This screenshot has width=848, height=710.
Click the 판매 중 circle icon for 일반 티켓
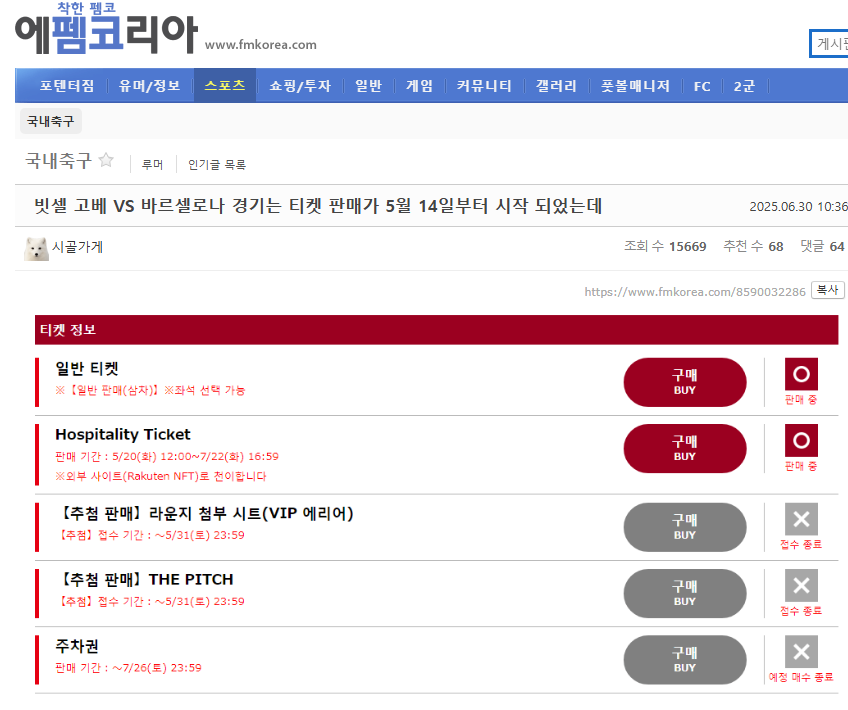click(801, 374)
